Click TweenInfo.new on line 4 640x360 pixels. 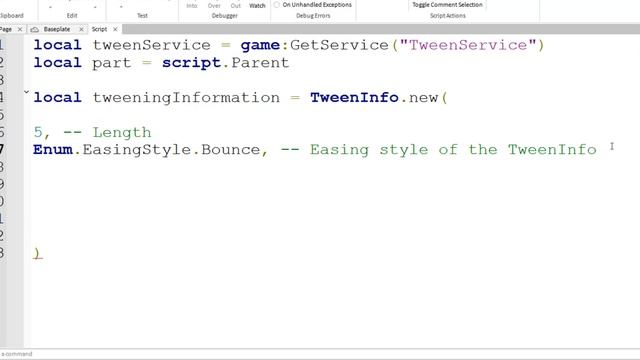pos(374,98)
